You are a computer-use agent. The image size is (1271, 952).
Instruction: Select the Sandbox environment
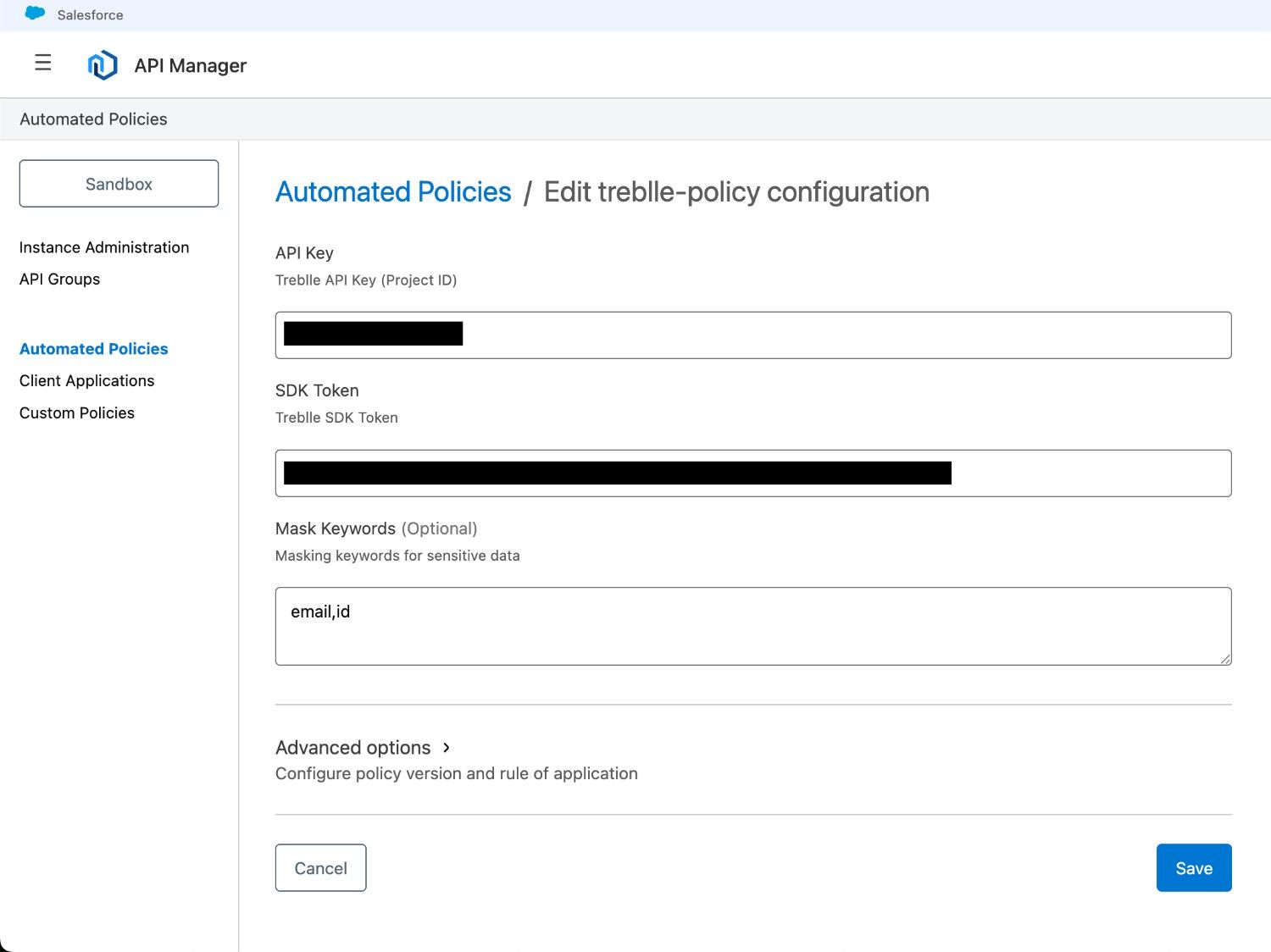click(119, 183)
